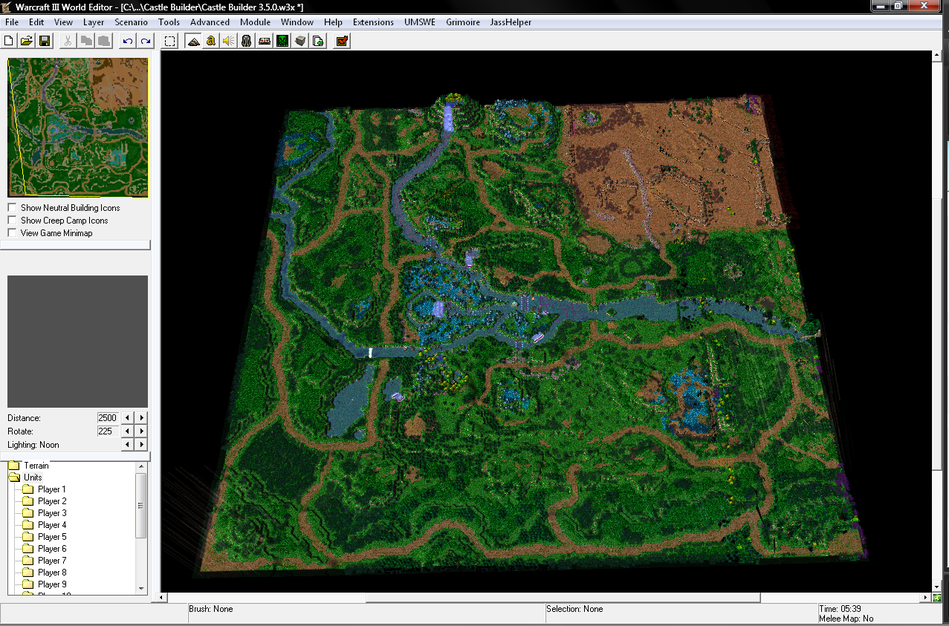Screen dimensions: 949x626
Task: Activate the Selection Brush dashed-square tool
Action: coord(170,41)
